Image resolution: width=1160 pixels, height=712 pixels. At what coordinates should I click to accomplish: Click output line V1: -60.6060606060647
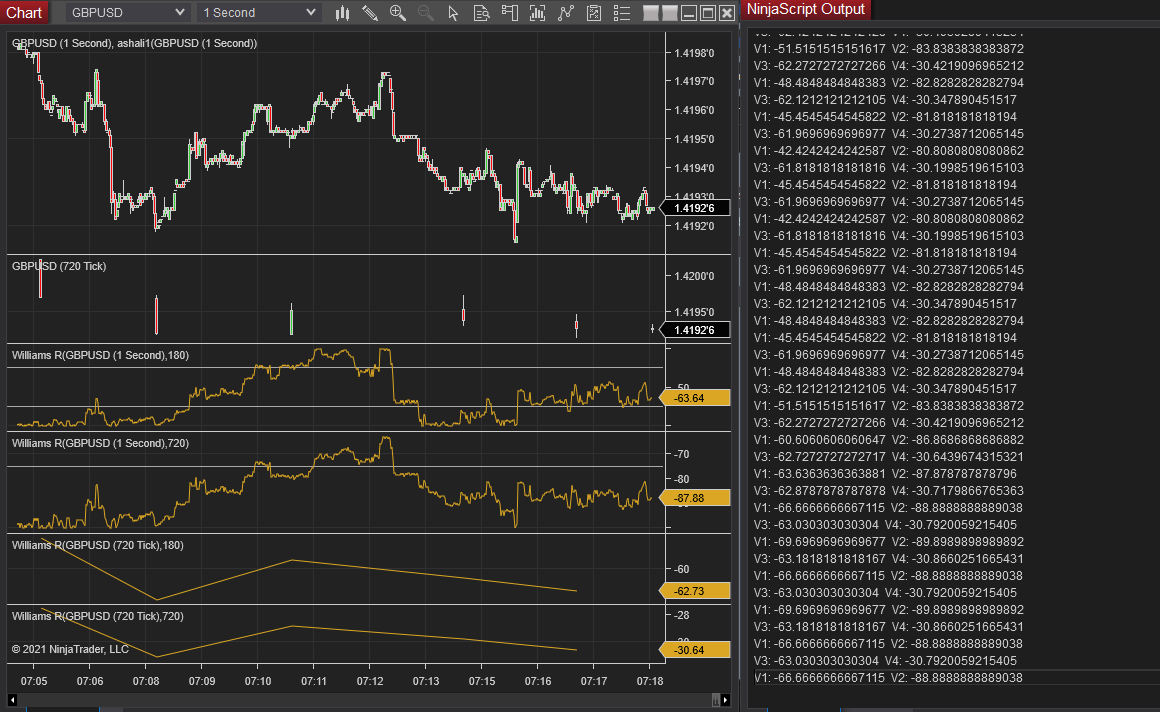pos(888,440)
